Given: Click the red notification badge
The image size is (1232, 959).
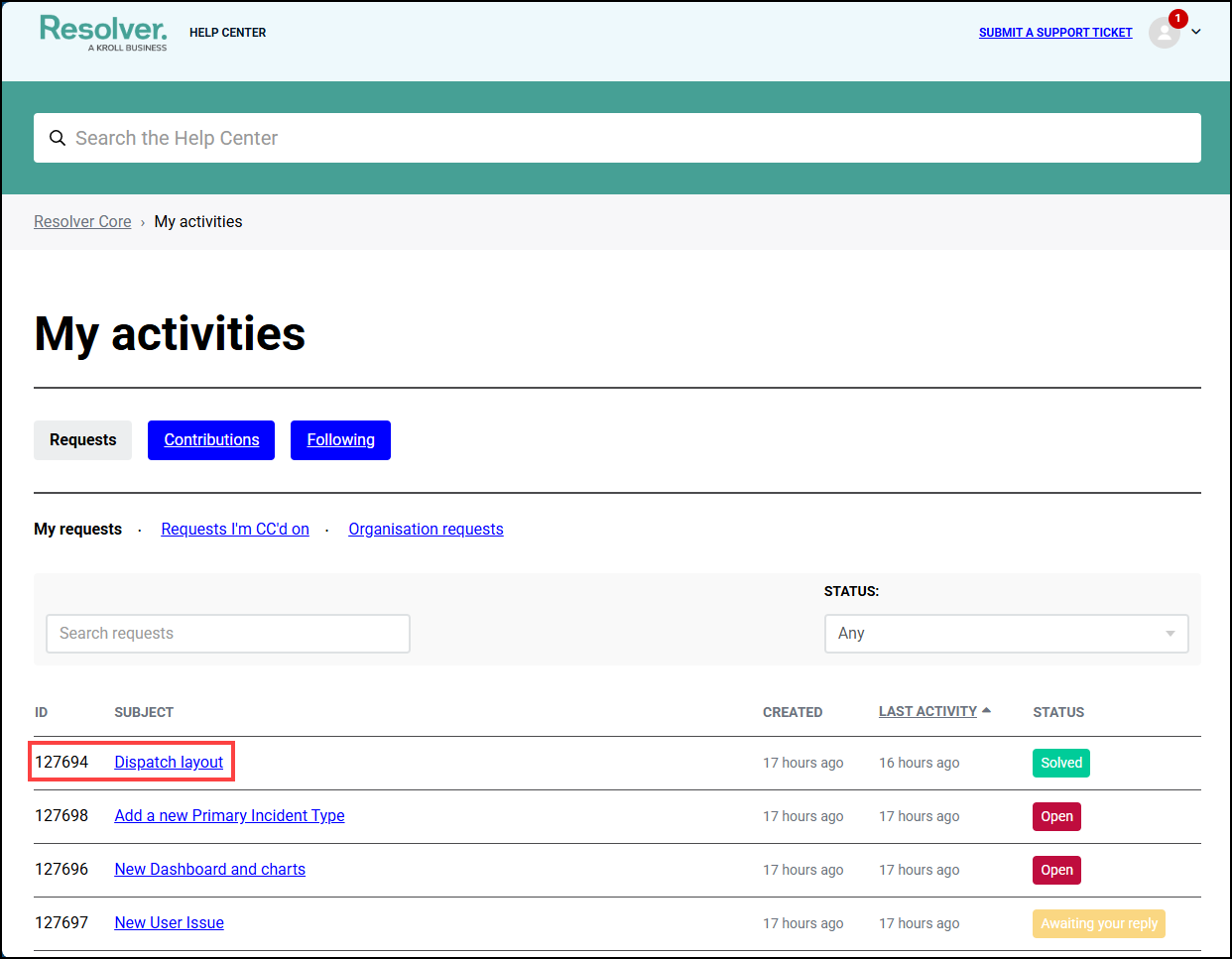Looking at the screenshot, I should 1177,19.
